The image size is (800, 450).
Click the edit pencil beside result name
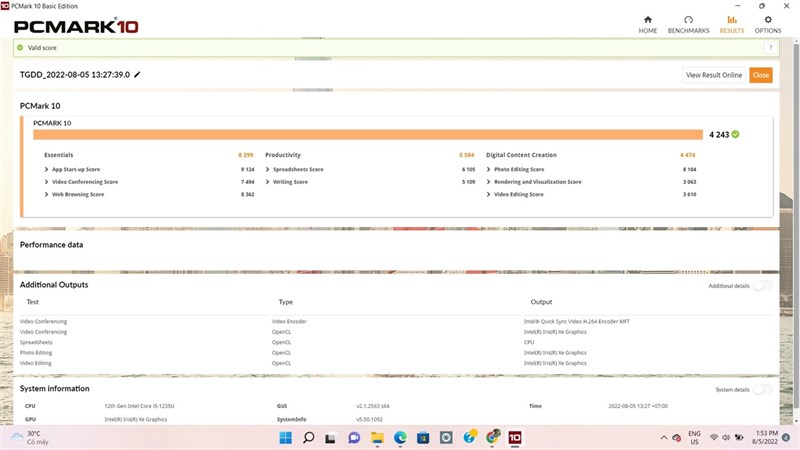tap(137, 74)
